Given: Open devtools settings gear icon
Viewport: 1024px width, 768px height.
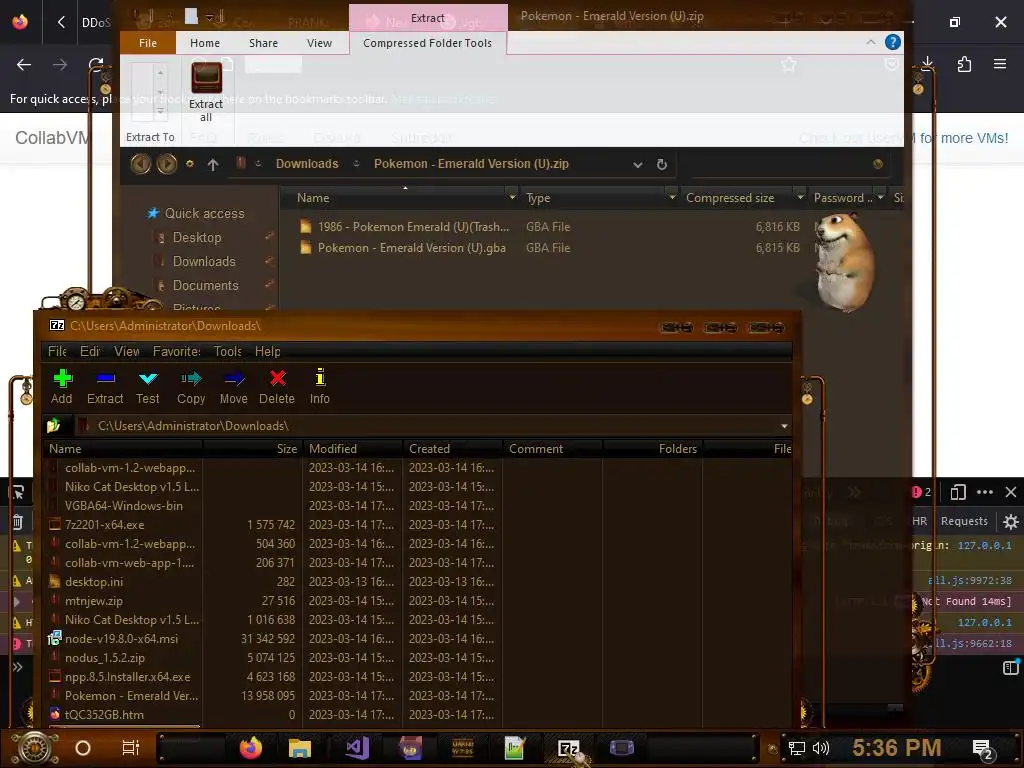Looking at the screenshot, I should coord(1010,521).
